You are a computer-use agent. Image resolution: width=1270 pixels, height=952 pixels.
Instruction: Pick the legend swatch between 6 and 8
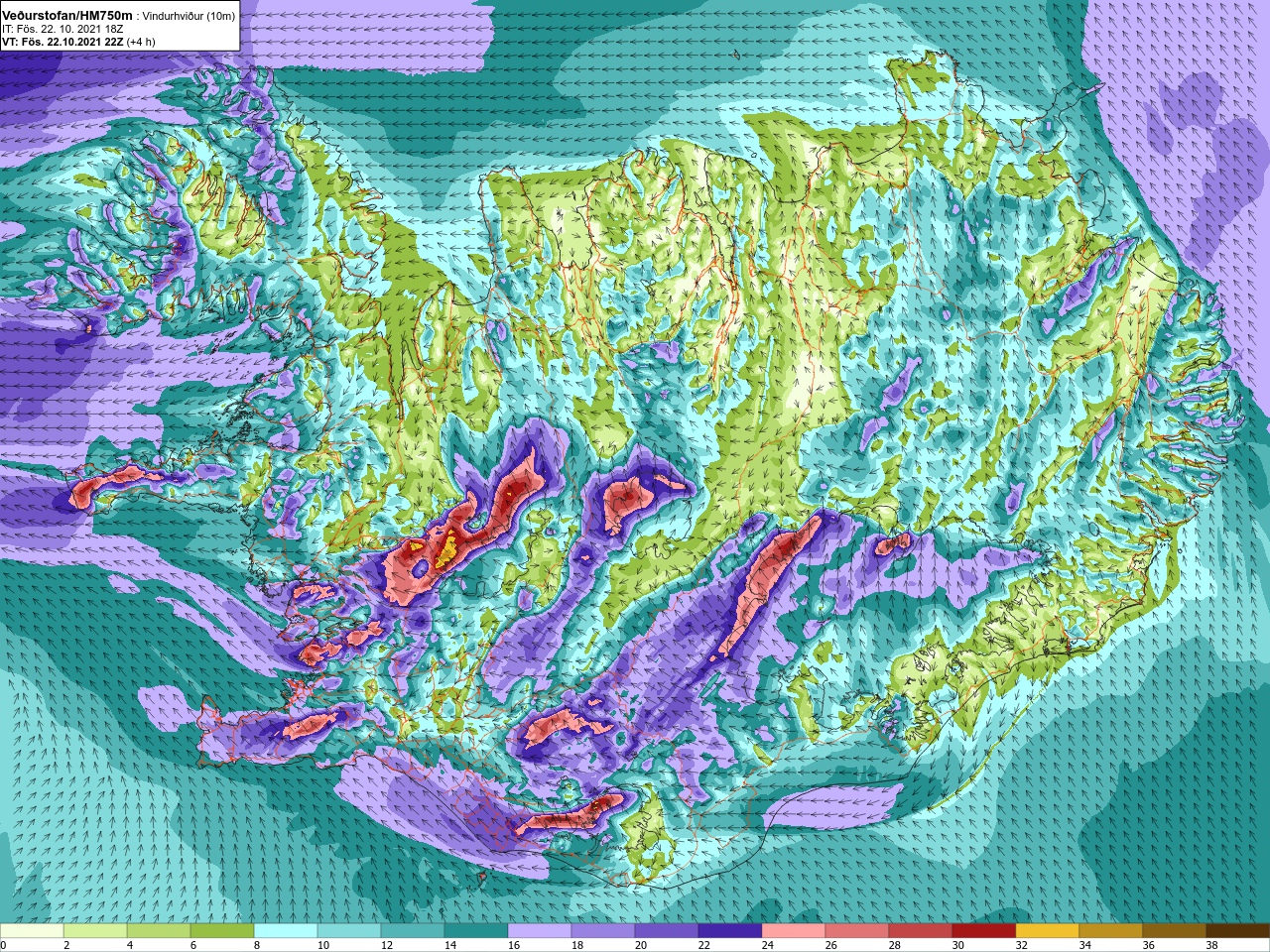(222, 930)
